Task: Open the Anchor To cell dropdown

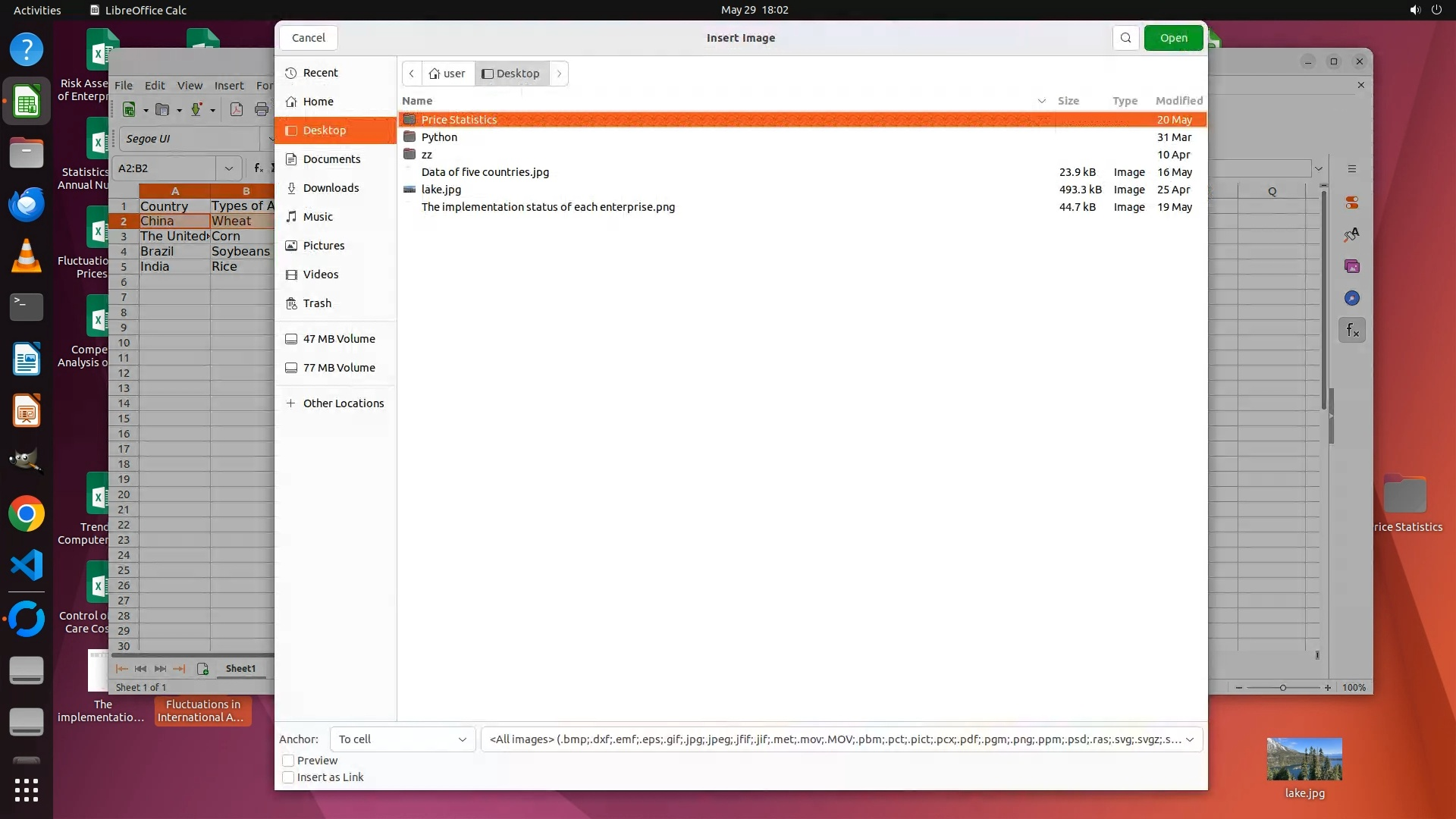Action: click(402, 739)
